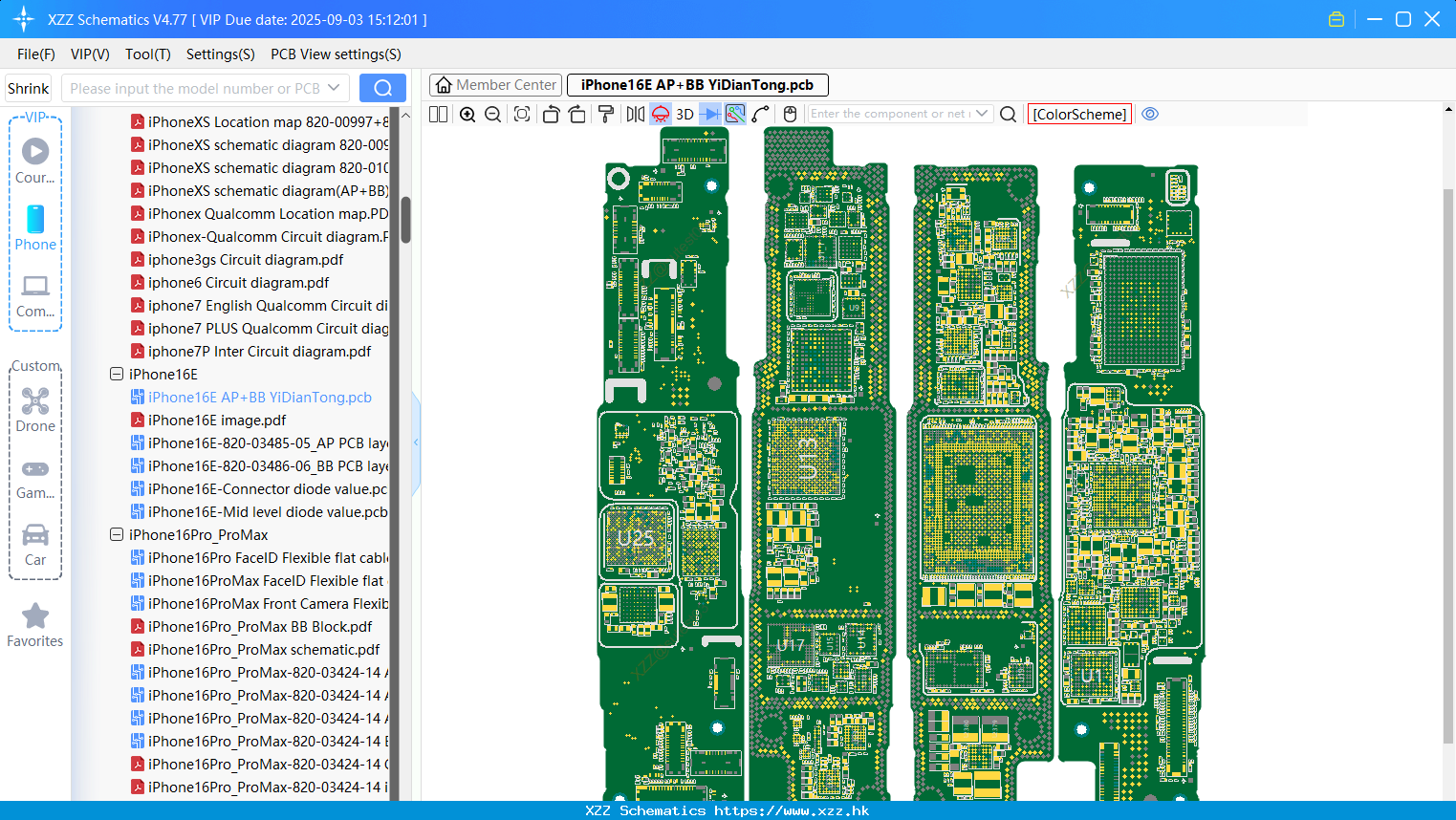Collapse the iPhone16Pro_ProMax tree folder

117,535
